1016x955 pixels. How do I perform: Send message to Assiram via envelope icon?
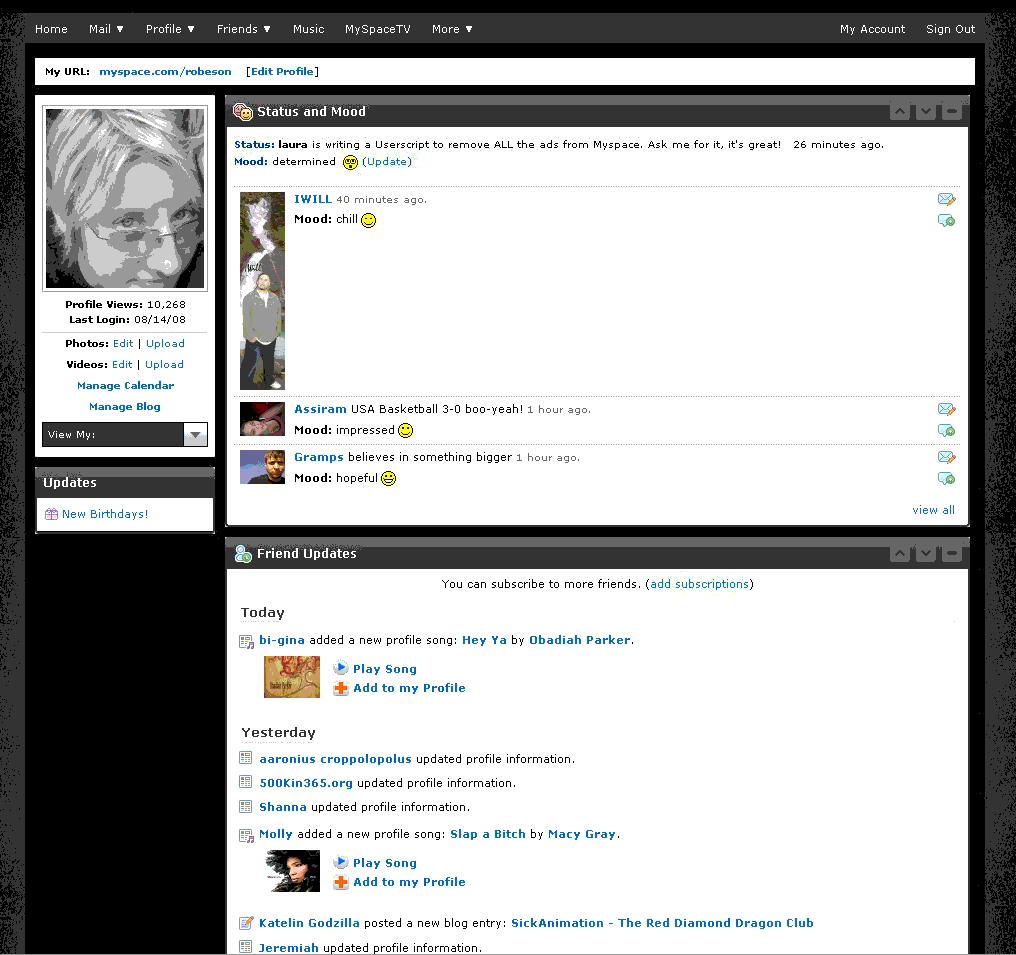coord(946,409)
